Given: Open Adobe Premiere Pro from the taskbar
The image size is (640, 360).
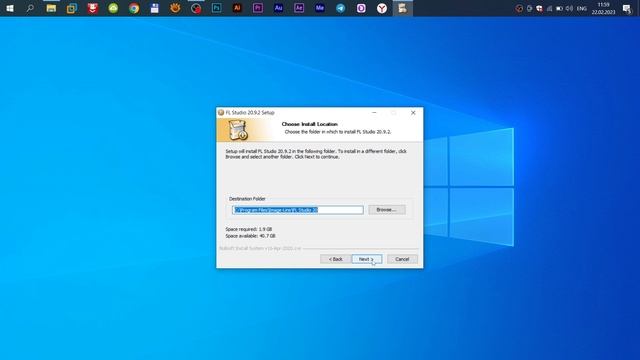Looking at the screenshot, I should [258, 8].
